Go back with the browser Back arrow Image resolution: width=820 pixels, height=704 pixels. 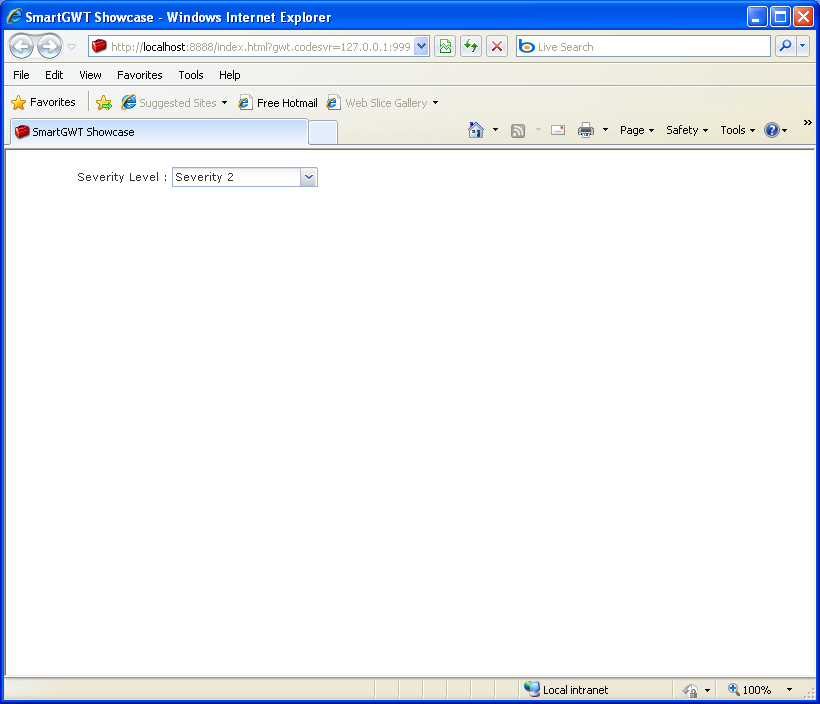click(x=22, y=47)
